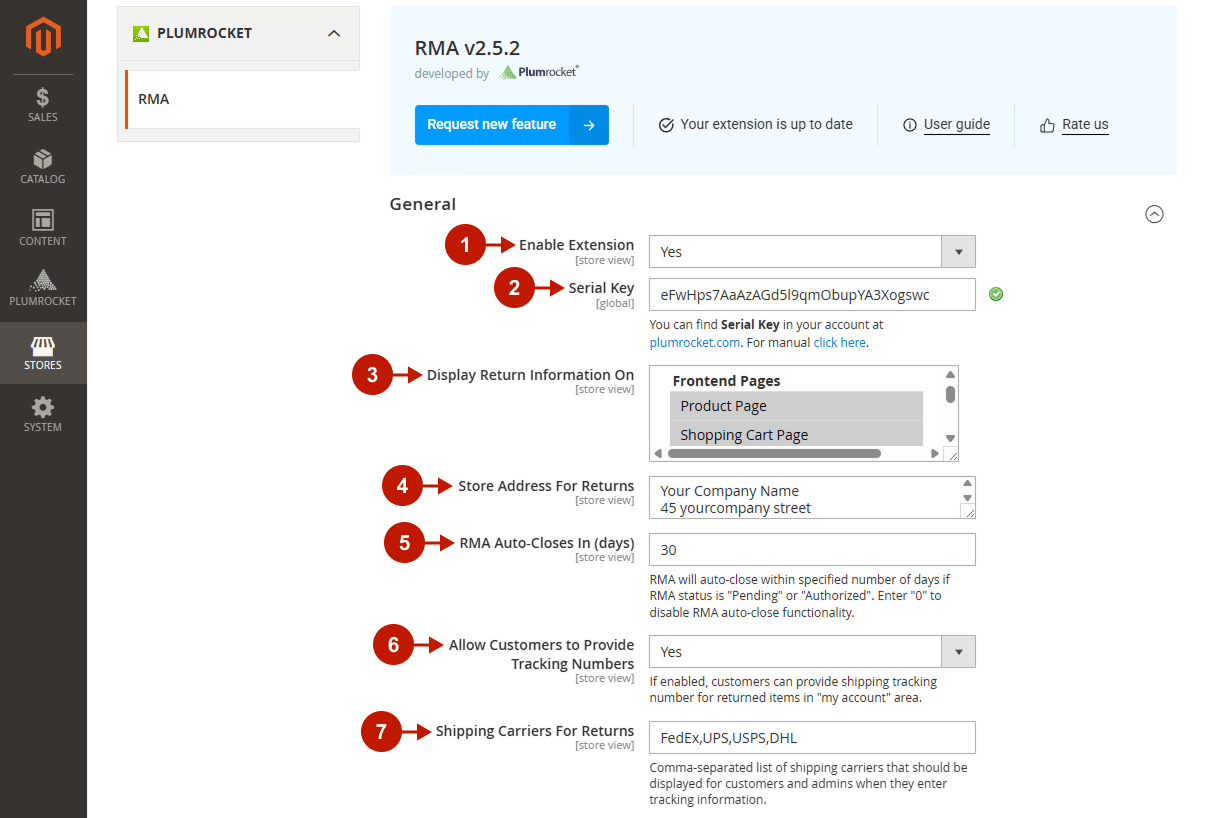The image size is (1206, 818).
Task: Click the Serial Key input field
Action: point(812,295)
